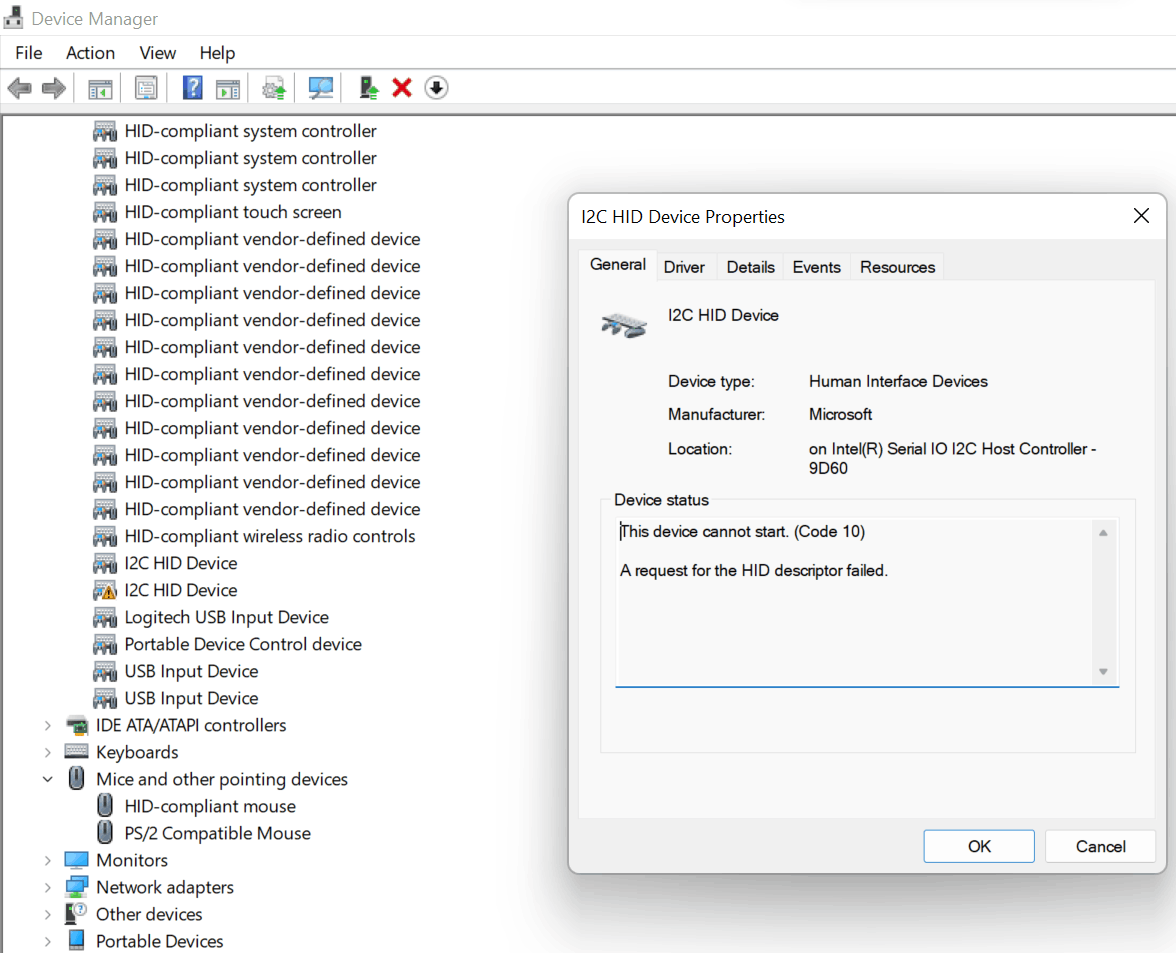Collapse Mice and other pointing devices
Screen dimensions: 1176x953
[x=48, y=779]
